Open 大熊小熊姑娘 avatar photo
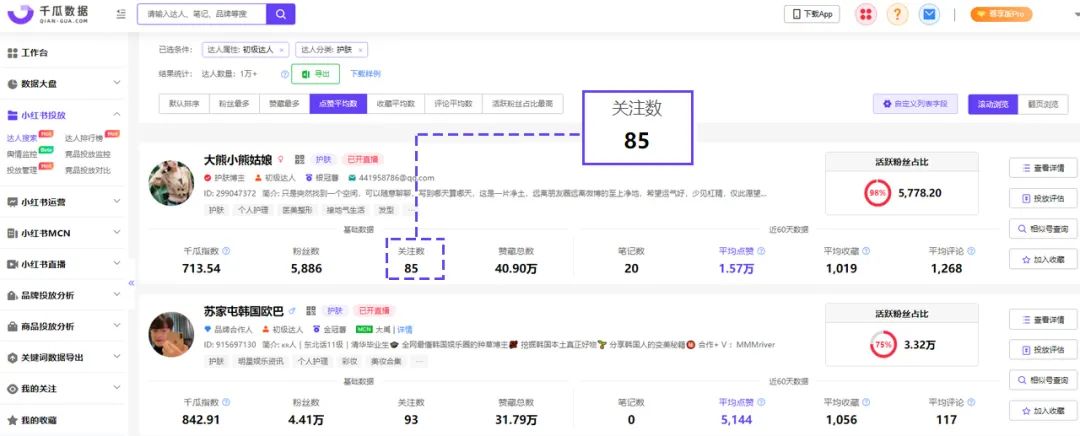 tap(171, 183)
